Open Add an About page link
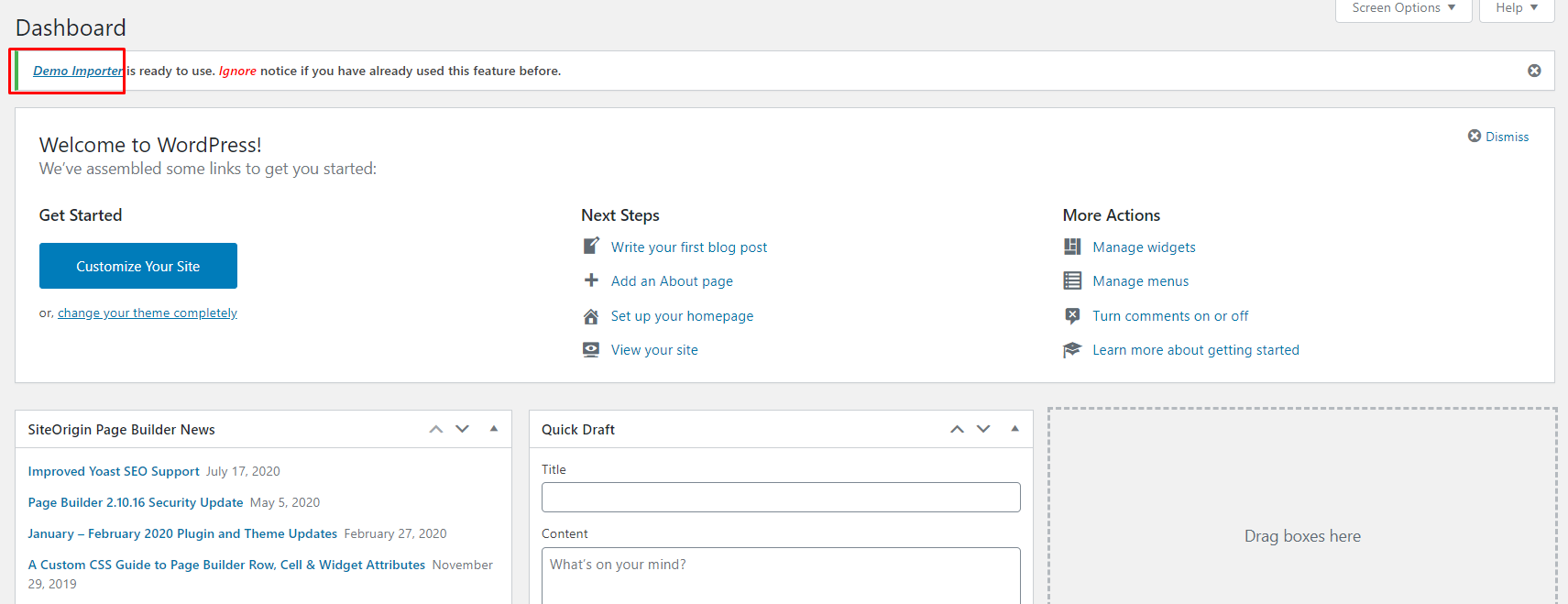 tap(672, 281)
